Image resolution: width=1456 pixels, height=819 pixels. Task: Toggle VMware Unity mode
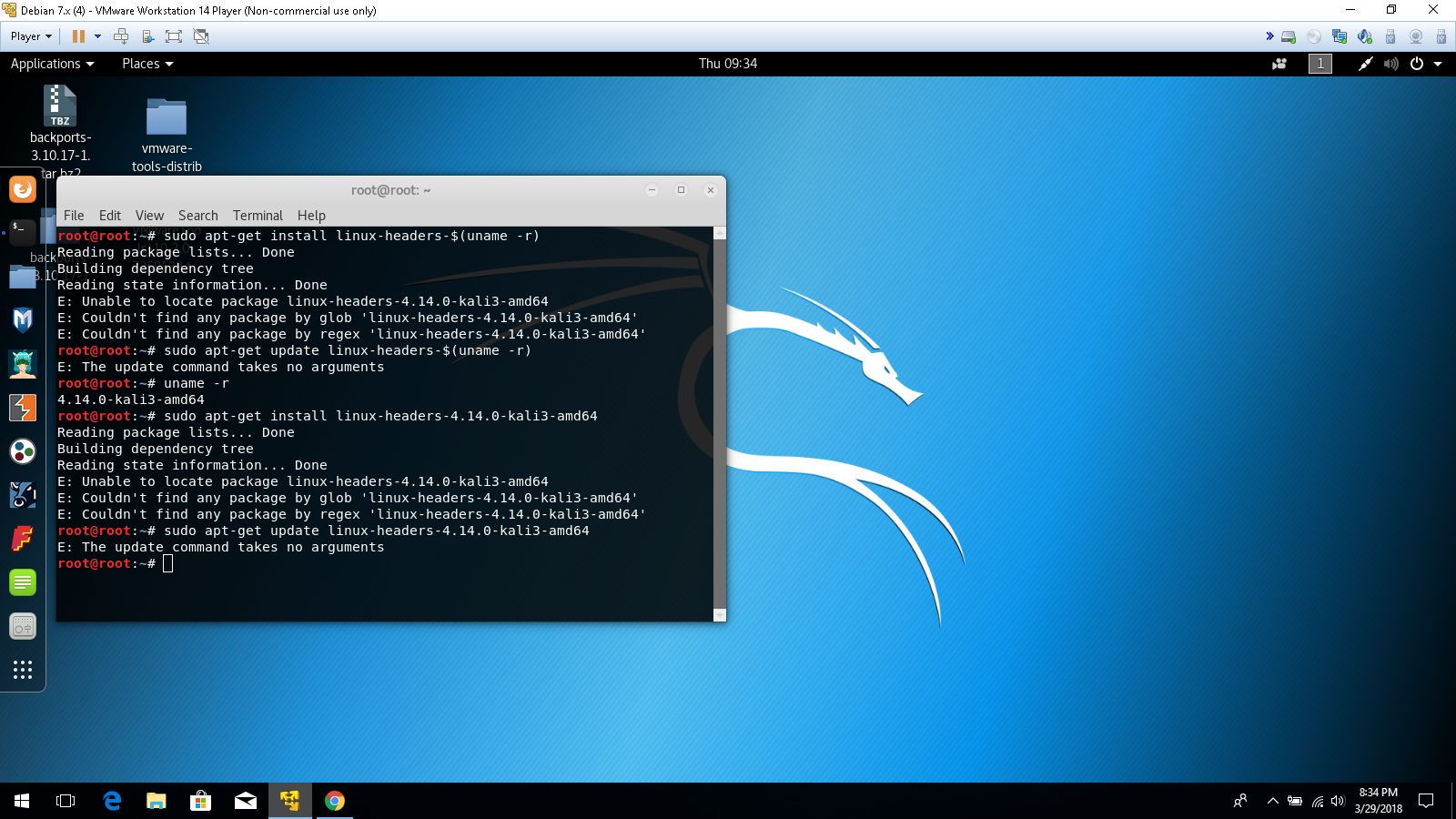(201, 36)
